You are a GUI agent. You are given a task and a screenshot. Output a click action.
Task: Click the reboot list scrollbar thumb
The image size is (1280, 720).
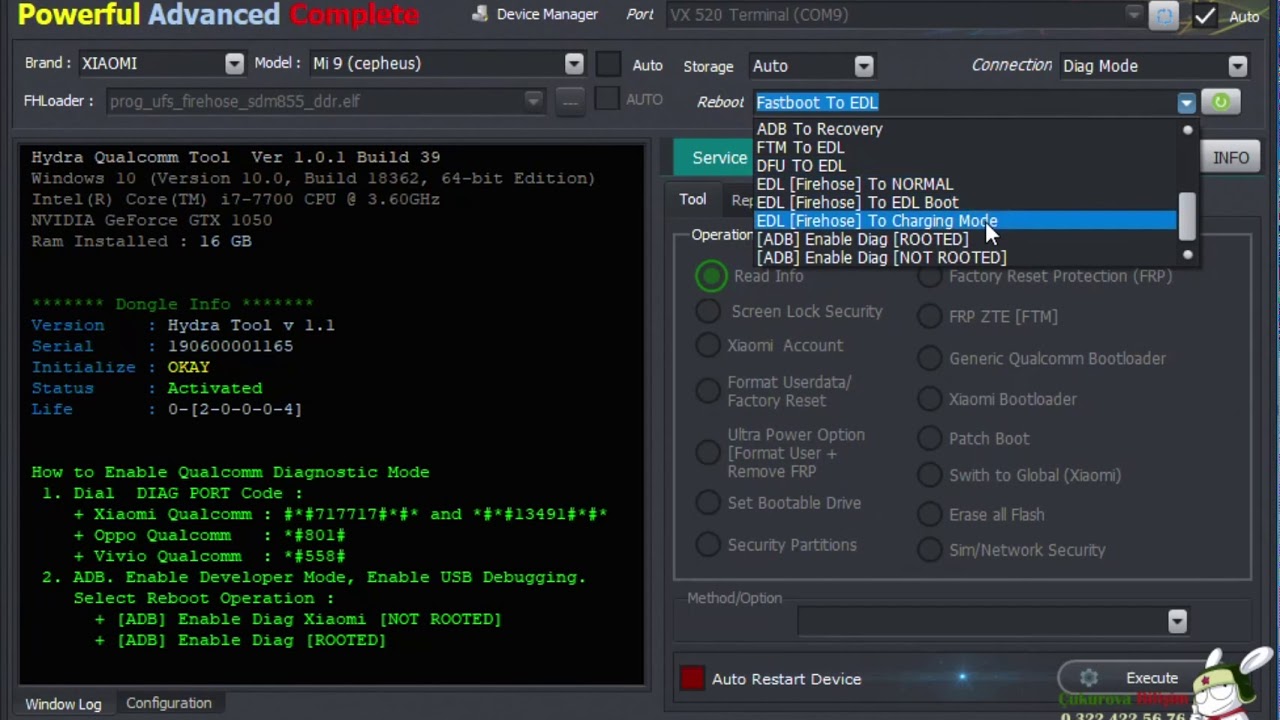(x=1187, y=216)
